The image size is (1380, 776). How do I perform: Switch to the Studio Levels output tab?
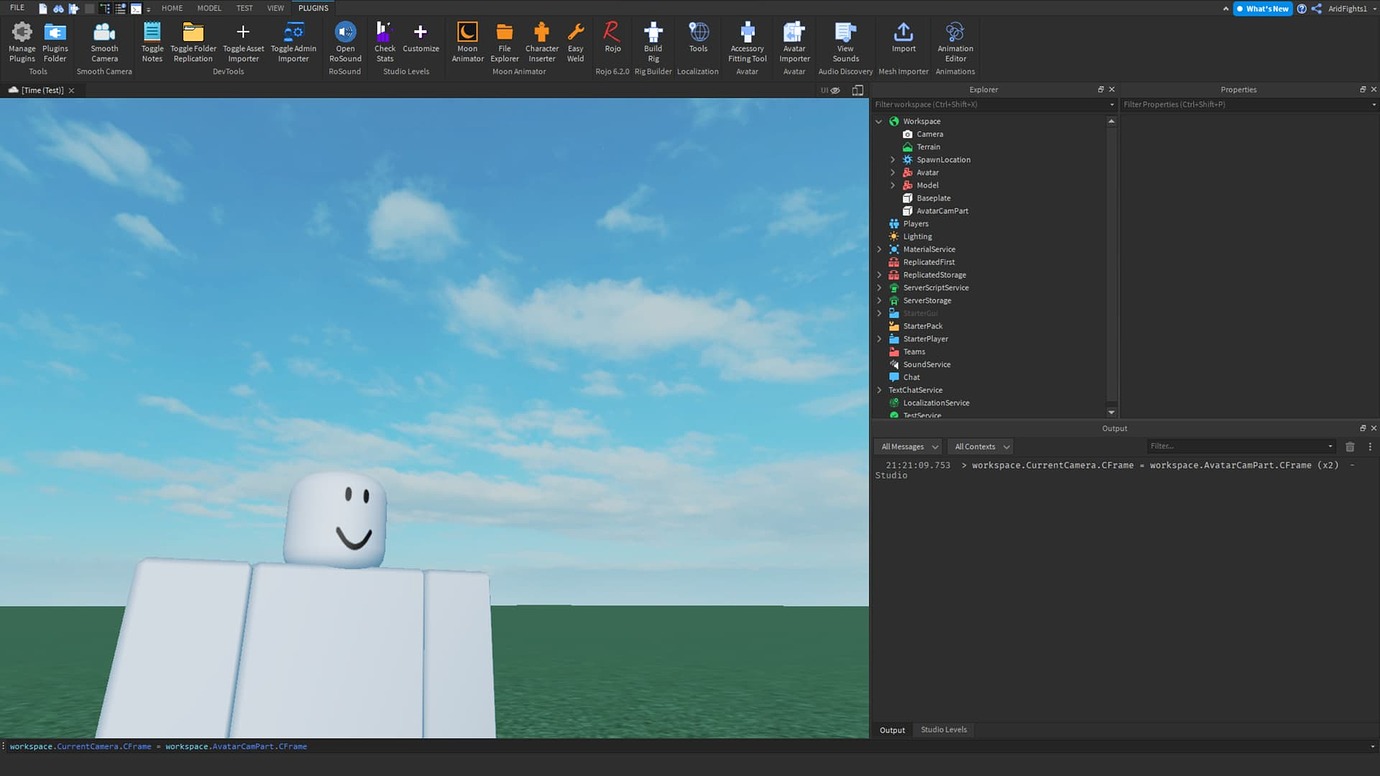pyautogui.click(x=943, y=729)
